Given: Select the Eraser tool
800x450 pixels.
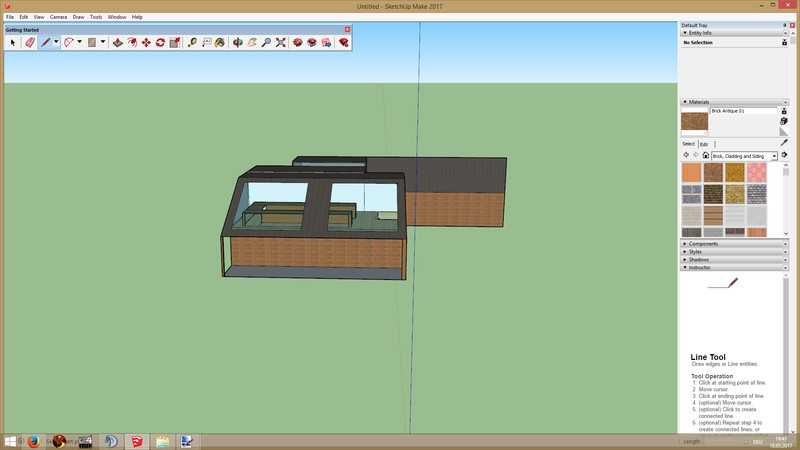Looking at the screenshot, I should click(x=28, y=43).
